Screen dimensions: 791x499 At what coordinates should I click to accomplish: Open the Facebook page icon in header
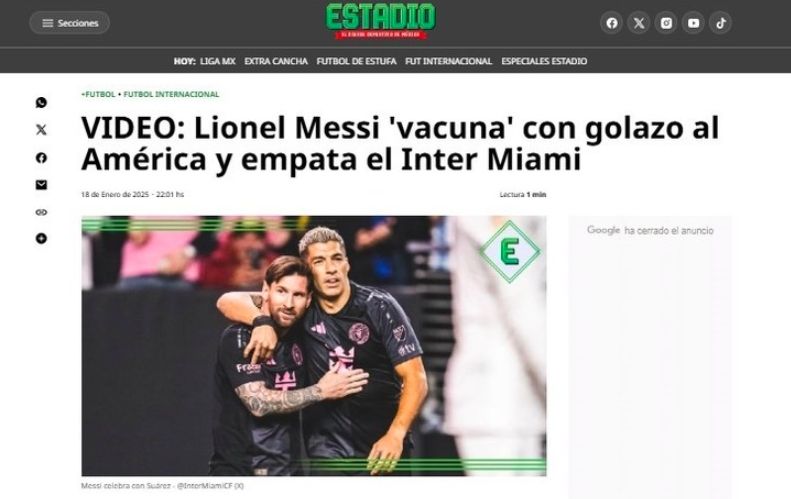pos(612,23)
